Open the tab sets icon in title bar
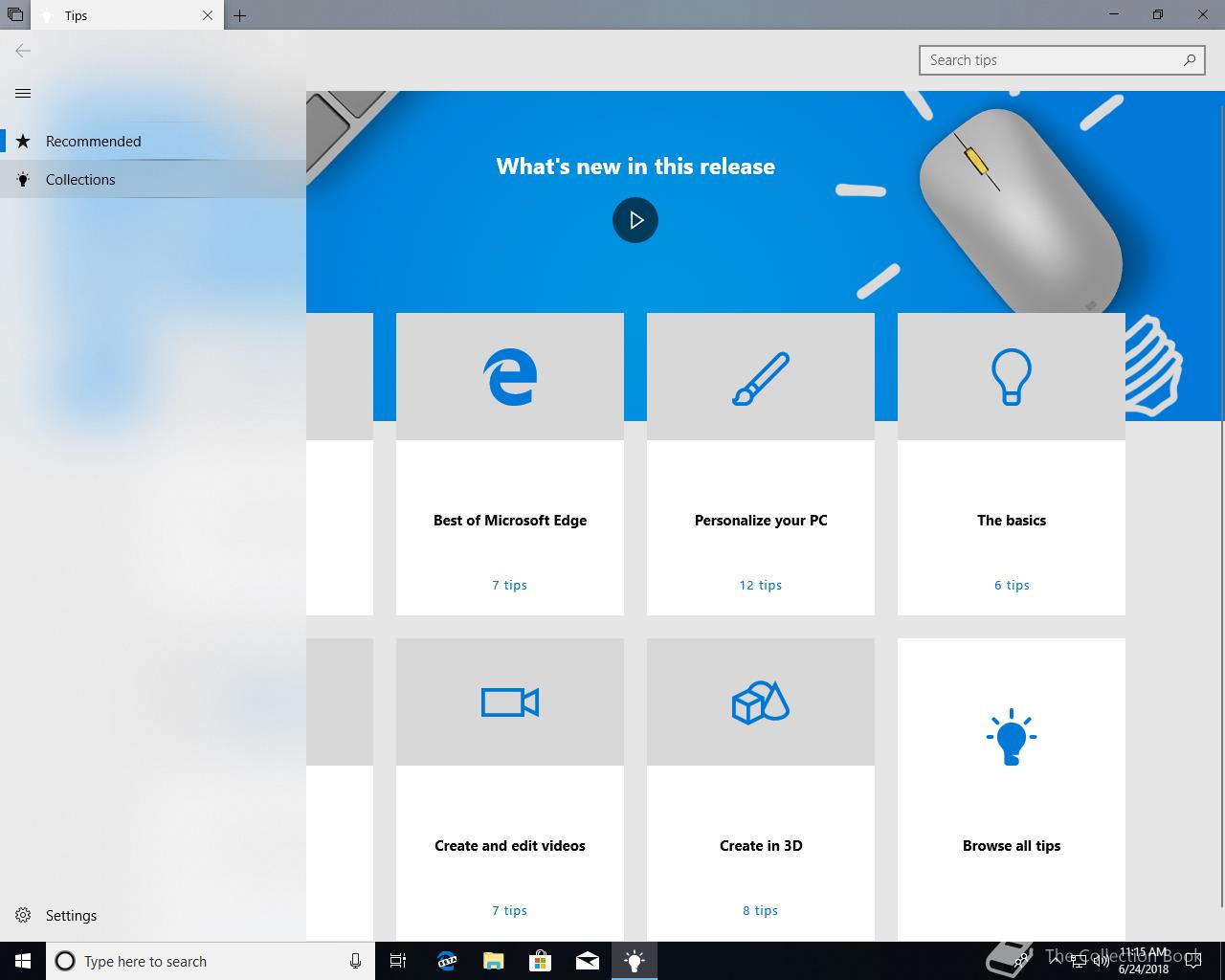Viewport: 1225px width, 980px height. click(14, 15)
